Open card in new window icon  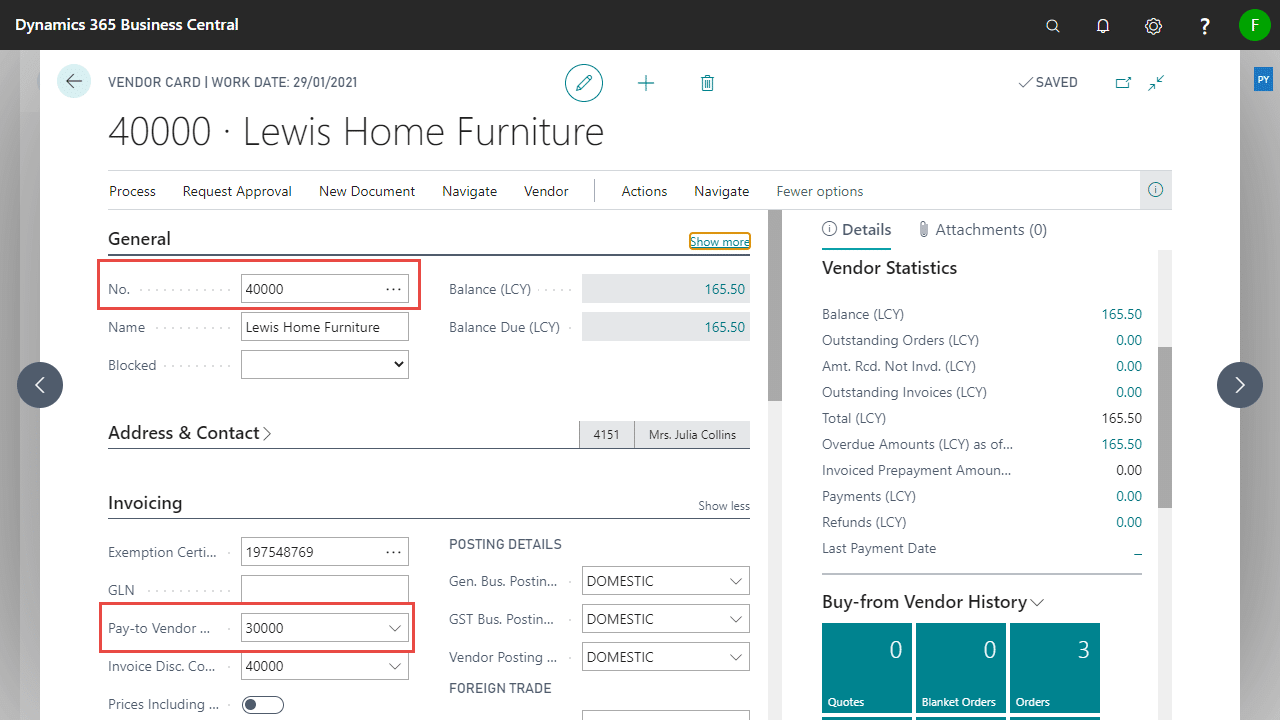(1123, 83)
